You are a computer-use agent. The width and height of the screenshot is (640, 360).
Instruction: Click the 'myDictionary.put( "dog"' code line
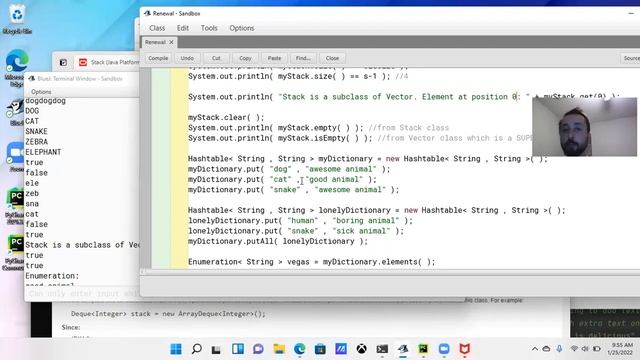tap(289, 169)
